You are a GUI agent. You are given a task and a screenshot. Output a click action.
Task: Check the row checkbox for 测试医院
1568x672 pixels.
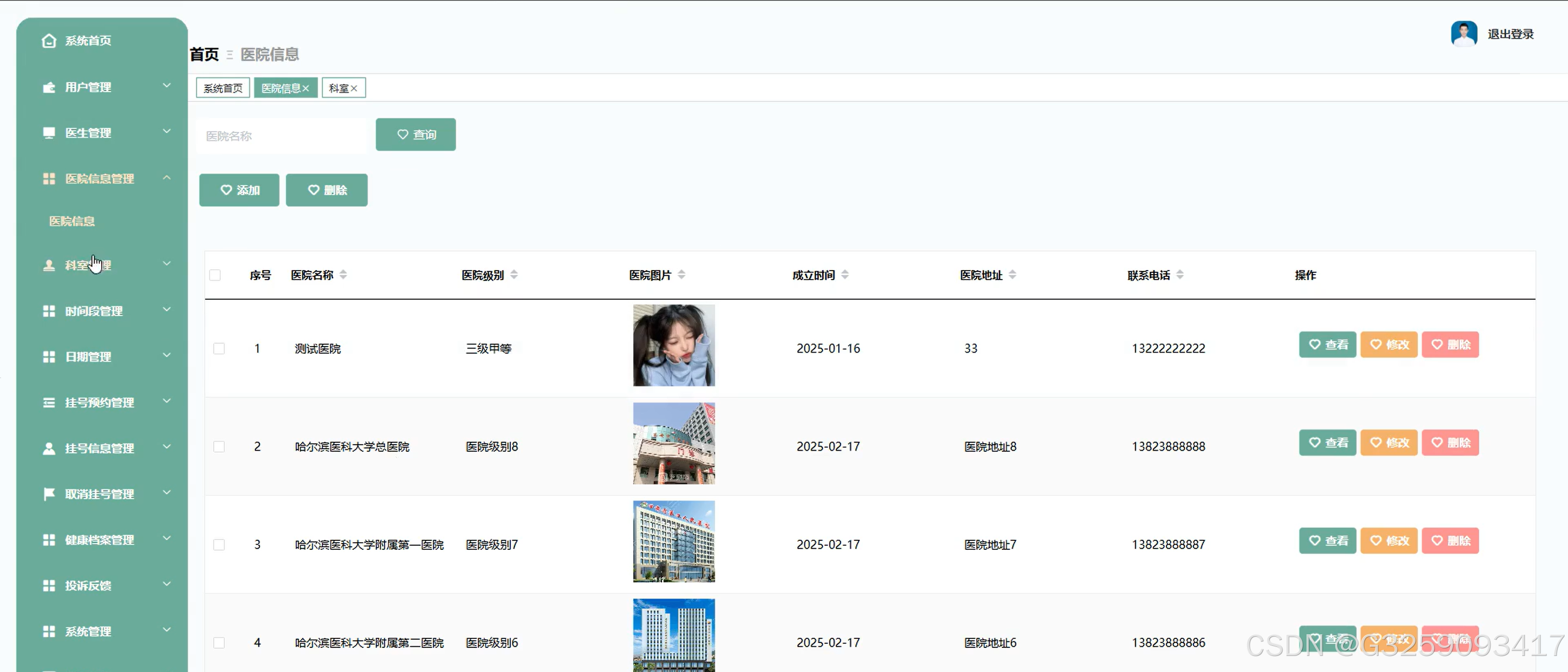pos(219,348)
